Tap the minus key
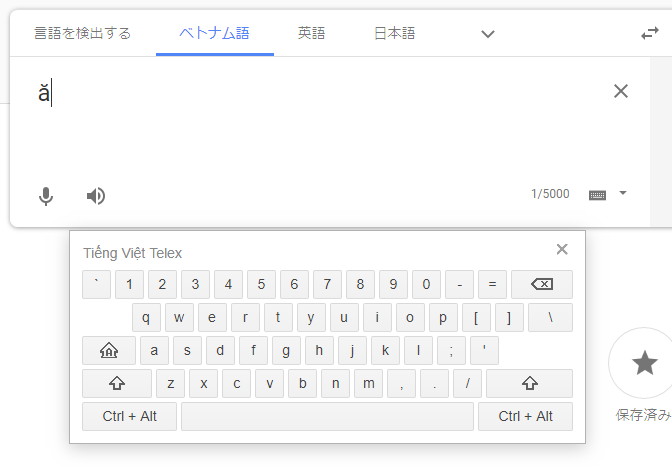Viewport: 672px width, 467px height. pos(459,284)
